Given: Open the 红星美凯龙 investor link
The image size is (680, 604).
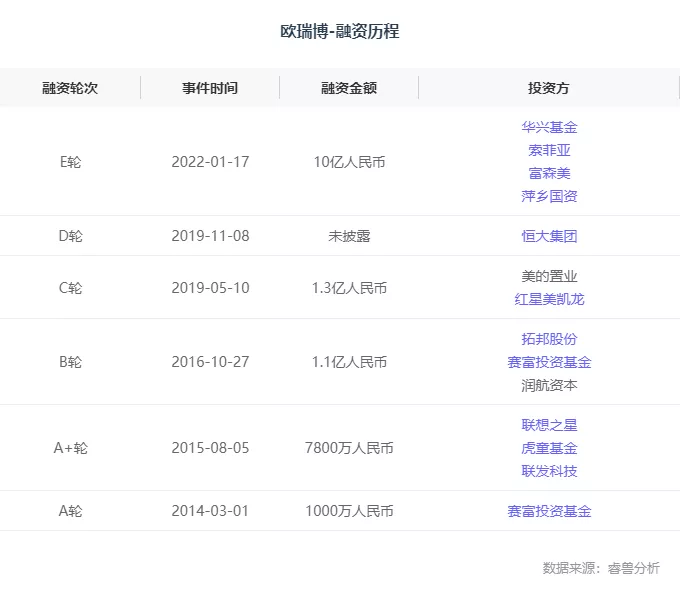Looking at the screenshot, I should tap(549, 299).
